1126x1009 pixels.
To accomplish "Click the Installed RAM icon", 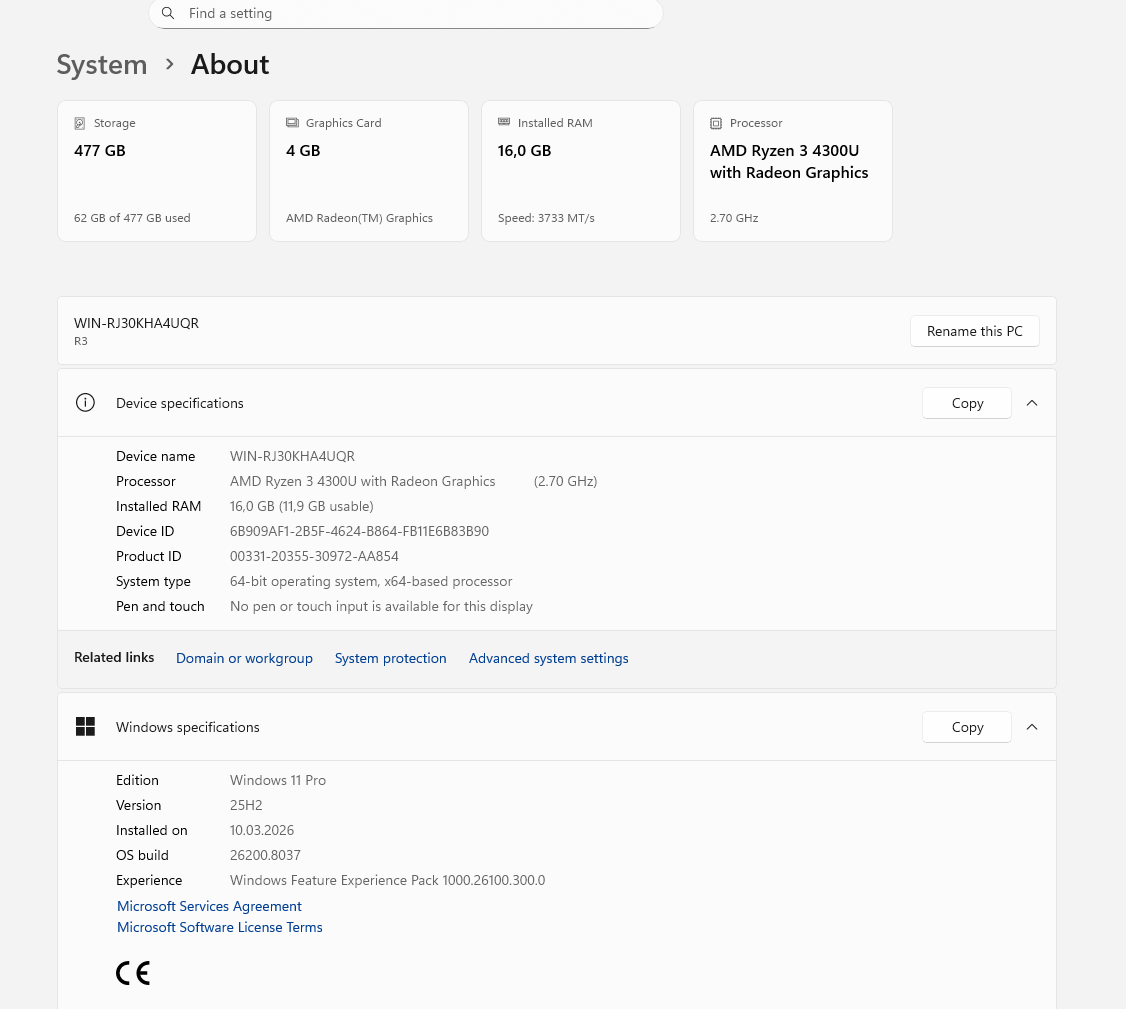I will (x=504, y=123).
